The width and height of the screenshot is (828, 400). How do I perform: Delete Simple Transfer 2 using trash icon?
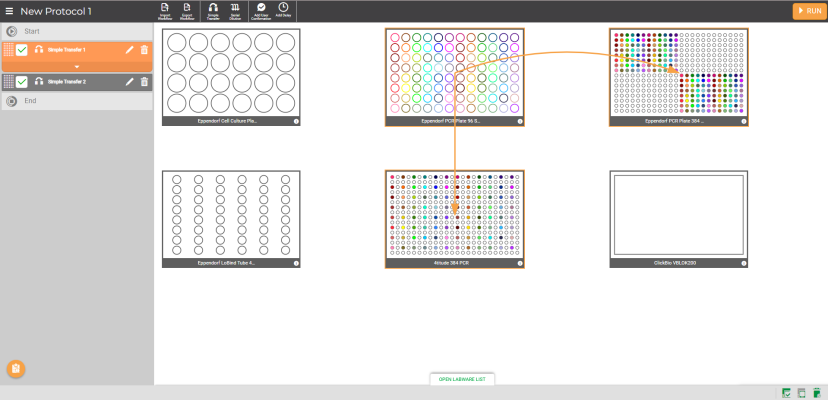click(x=144, y=82)
